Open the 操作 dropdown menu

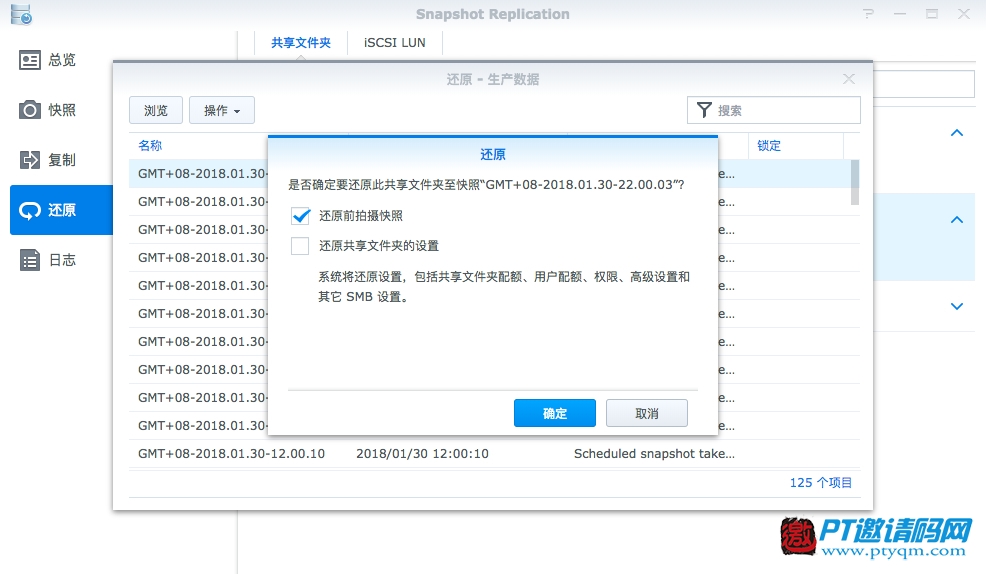222,111
